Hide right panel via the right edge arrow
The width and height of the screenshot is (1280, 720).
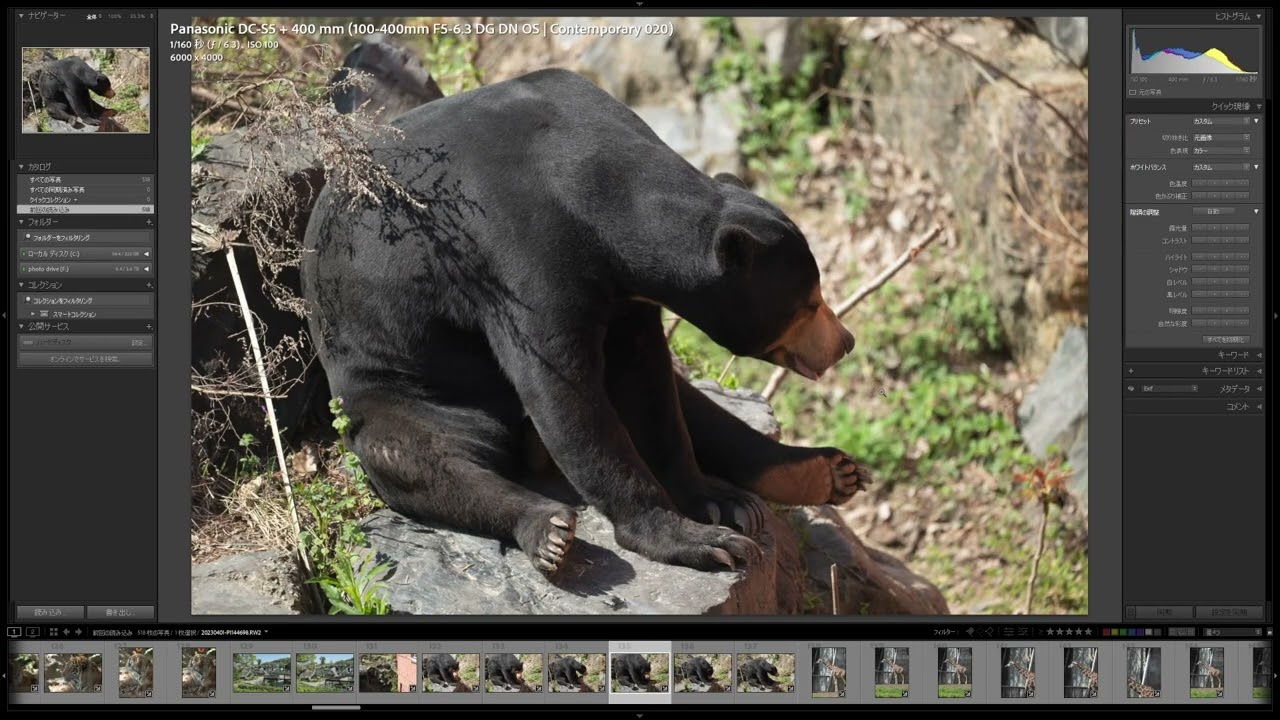[x=1275, y=316]
